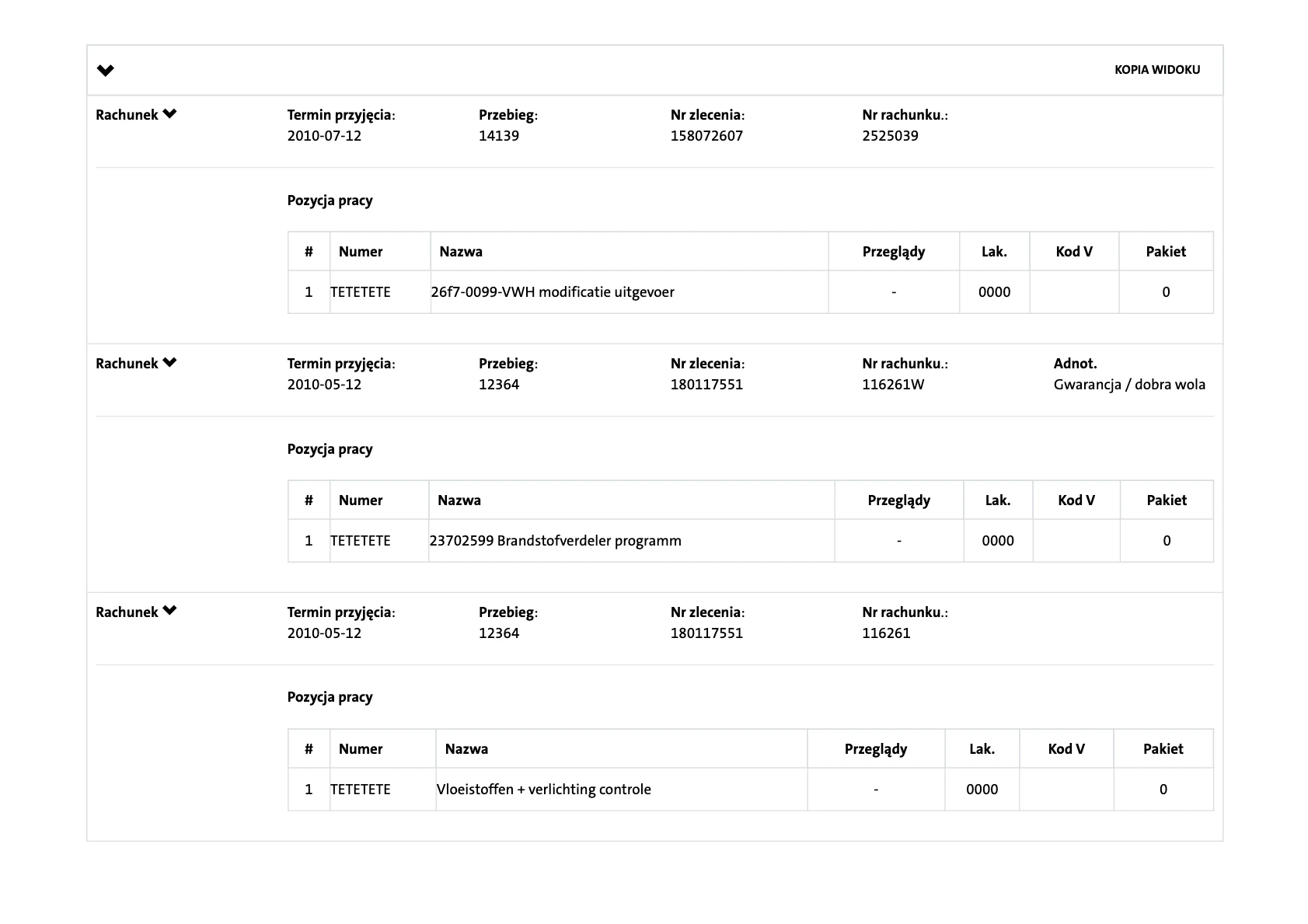The height and width of the screenshot is (924, 1308).
Task: Click the 0000 Lak. value in the Vloeistoffen row
Action: click(982, 790)
